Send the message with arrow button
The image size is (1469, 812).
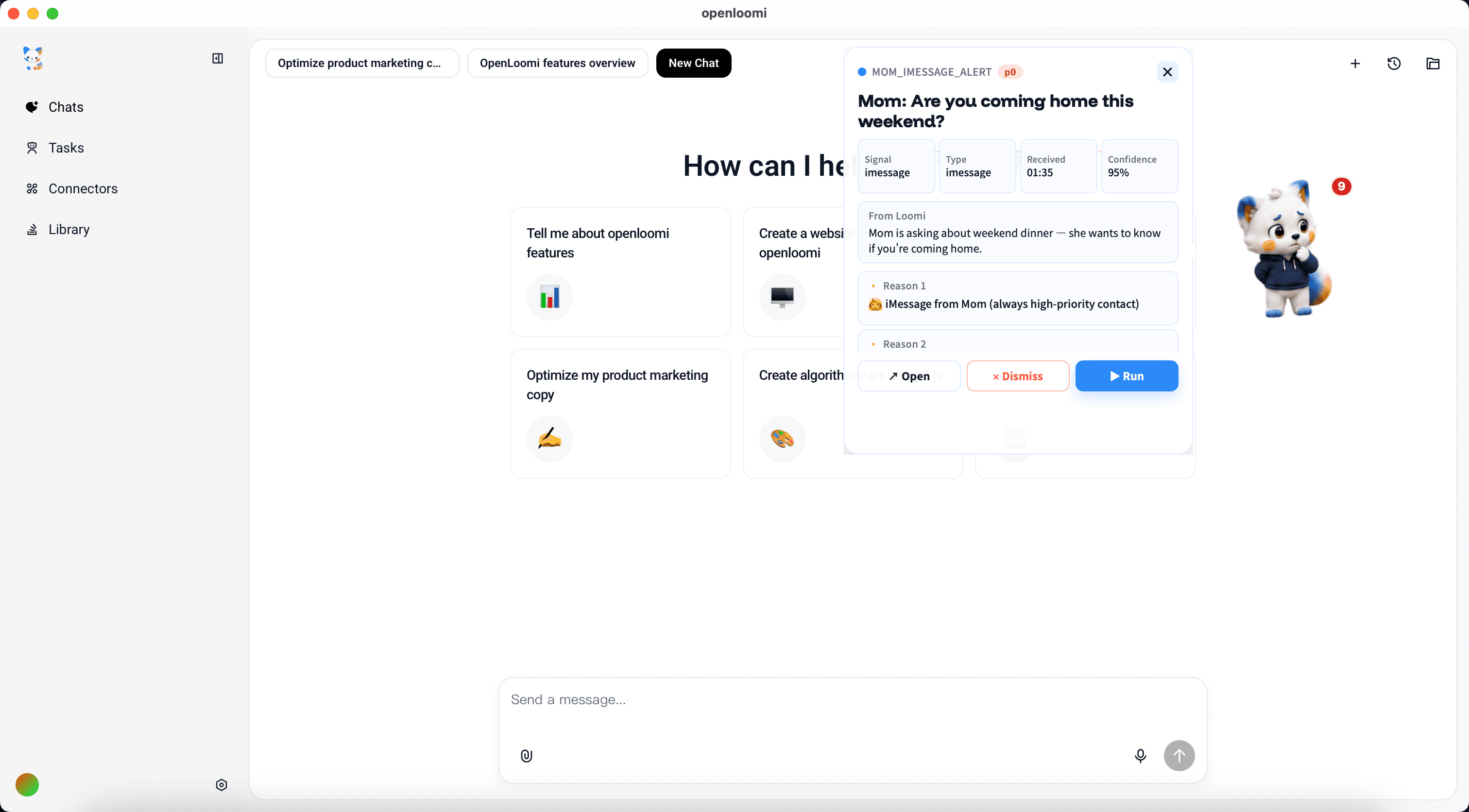(1179, 756)
